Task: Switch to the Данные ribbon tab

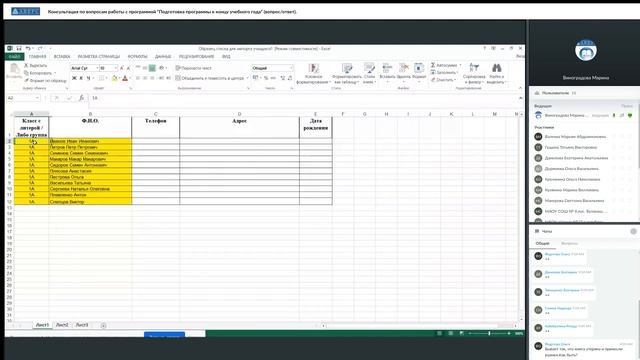Action: point(163,57)
